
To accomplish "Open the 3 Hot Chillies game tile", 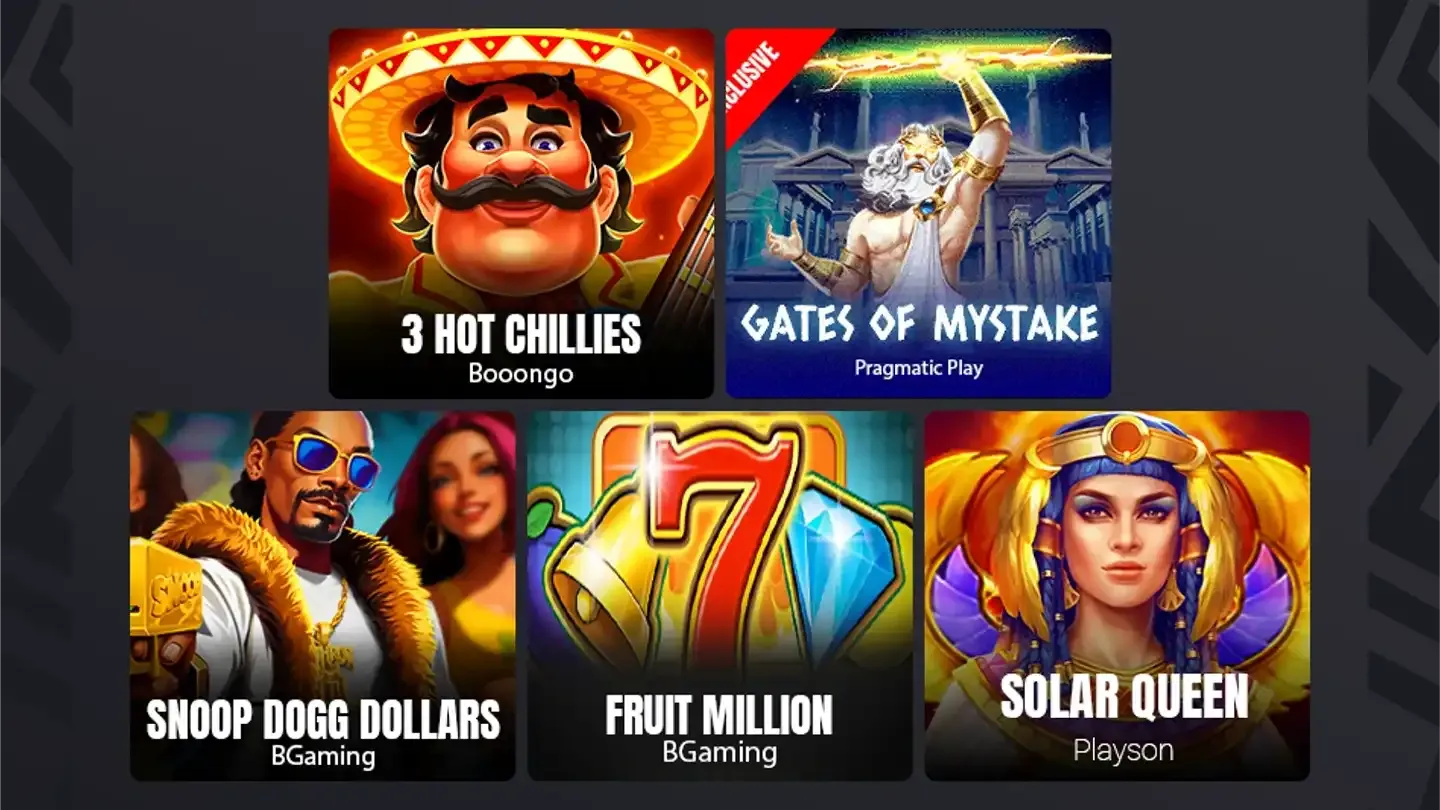I will [521, 213].
